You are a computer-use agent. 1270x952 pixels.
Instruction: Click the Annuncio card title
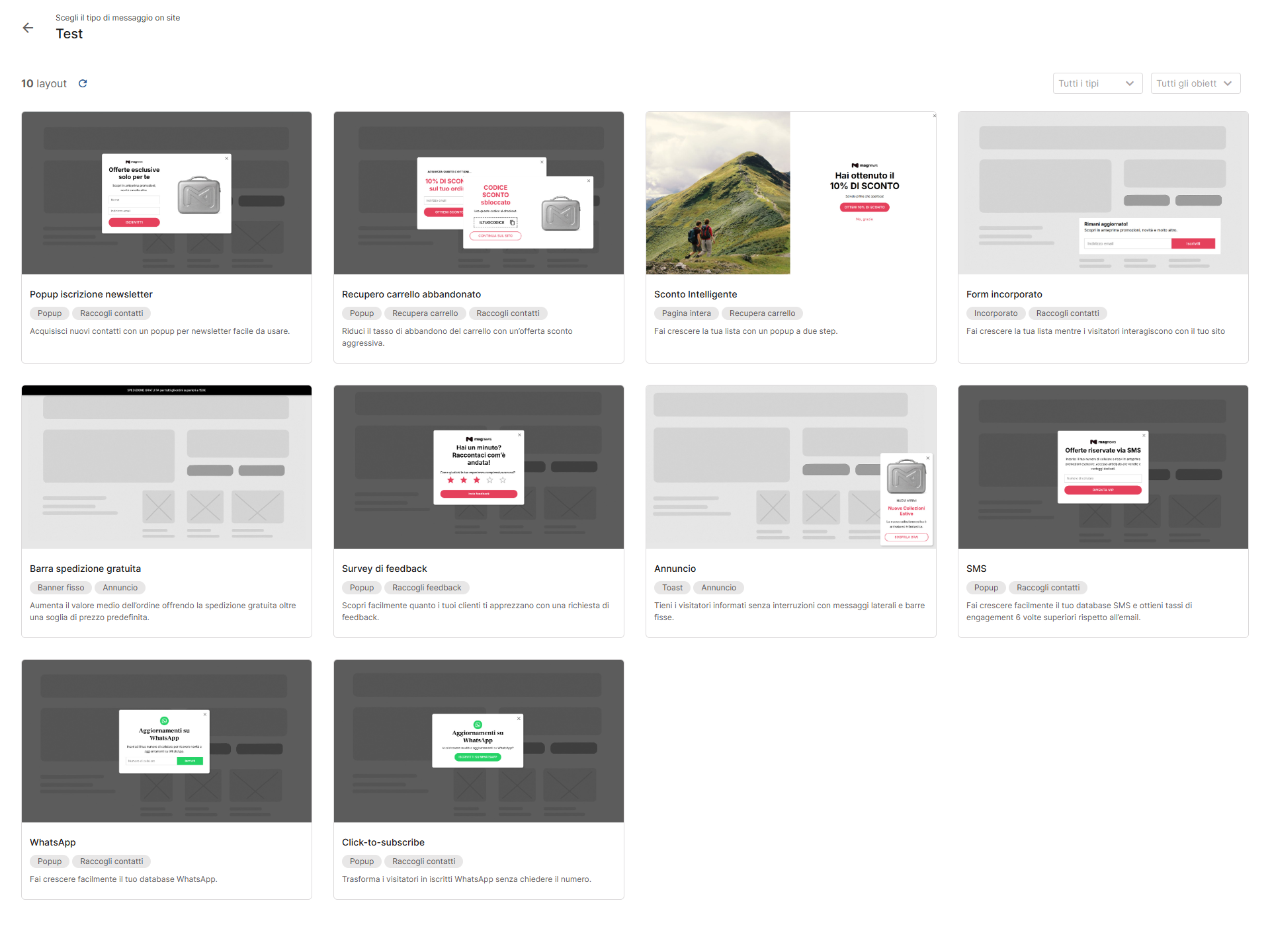click(675, 569)
